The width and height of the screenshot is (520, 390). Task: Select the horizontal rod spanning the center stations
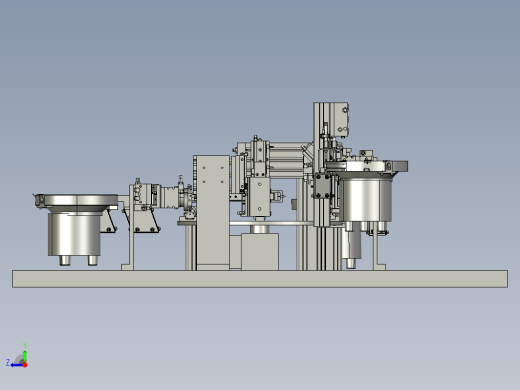[x=271, y=223]
